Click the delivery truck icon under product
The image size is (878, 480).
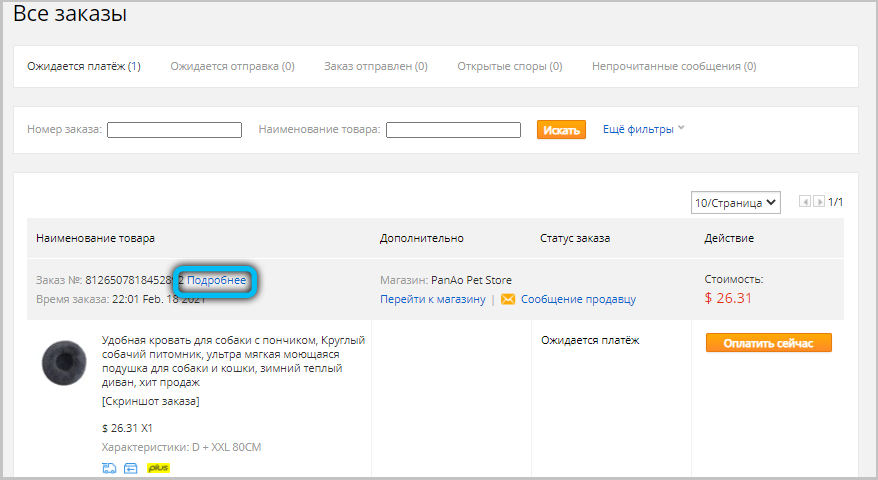point(108,467)
